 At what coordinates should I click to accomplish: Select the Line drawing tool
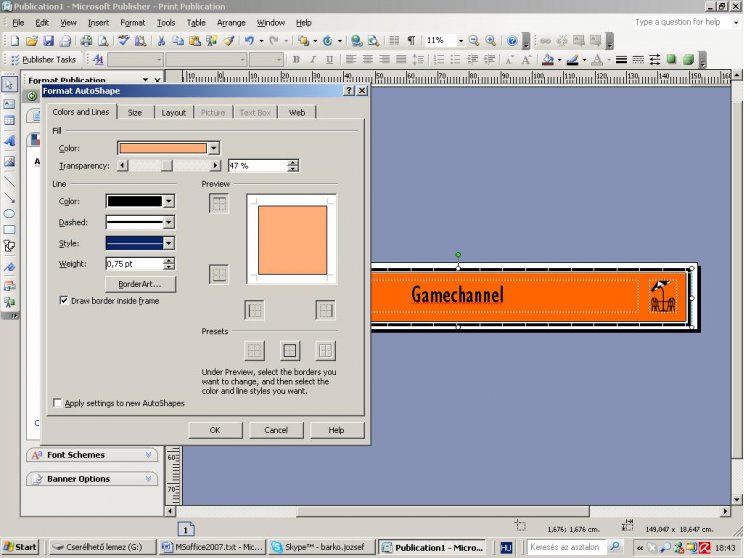pyautogui.click(x=9, y=182)
